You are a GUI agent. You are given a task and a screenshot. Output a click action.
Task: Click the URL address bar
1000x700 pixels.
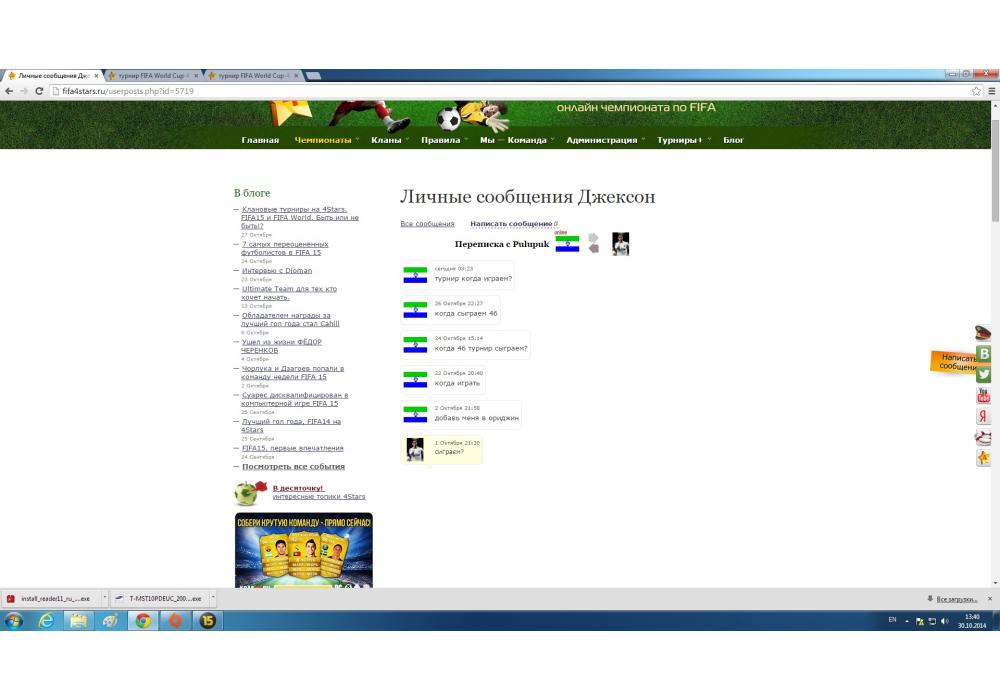[510, 91]
